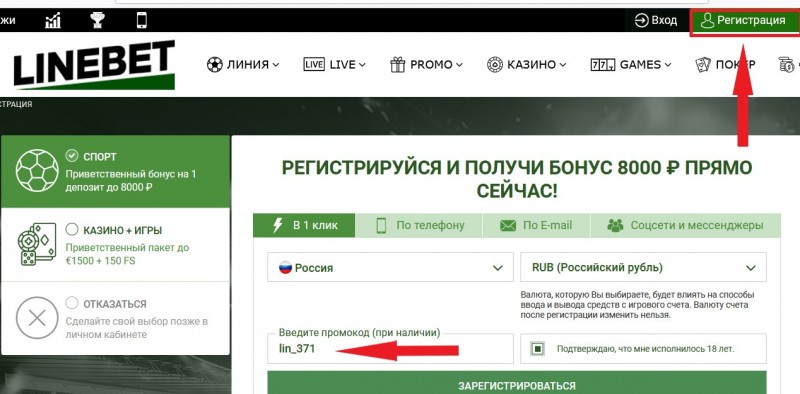The image size is (800, 394).
Task: Click the LINEBET logo
Action: pyautogui.click(x=94, y=65)
